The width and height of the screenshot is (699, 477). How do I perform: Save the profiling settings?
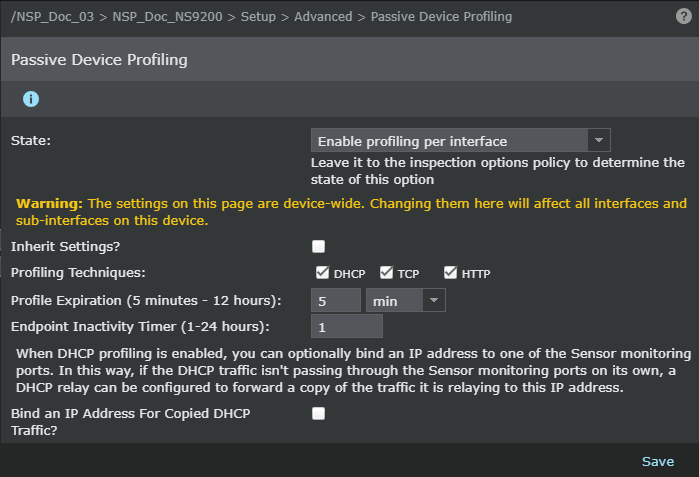tap(658, 461)
